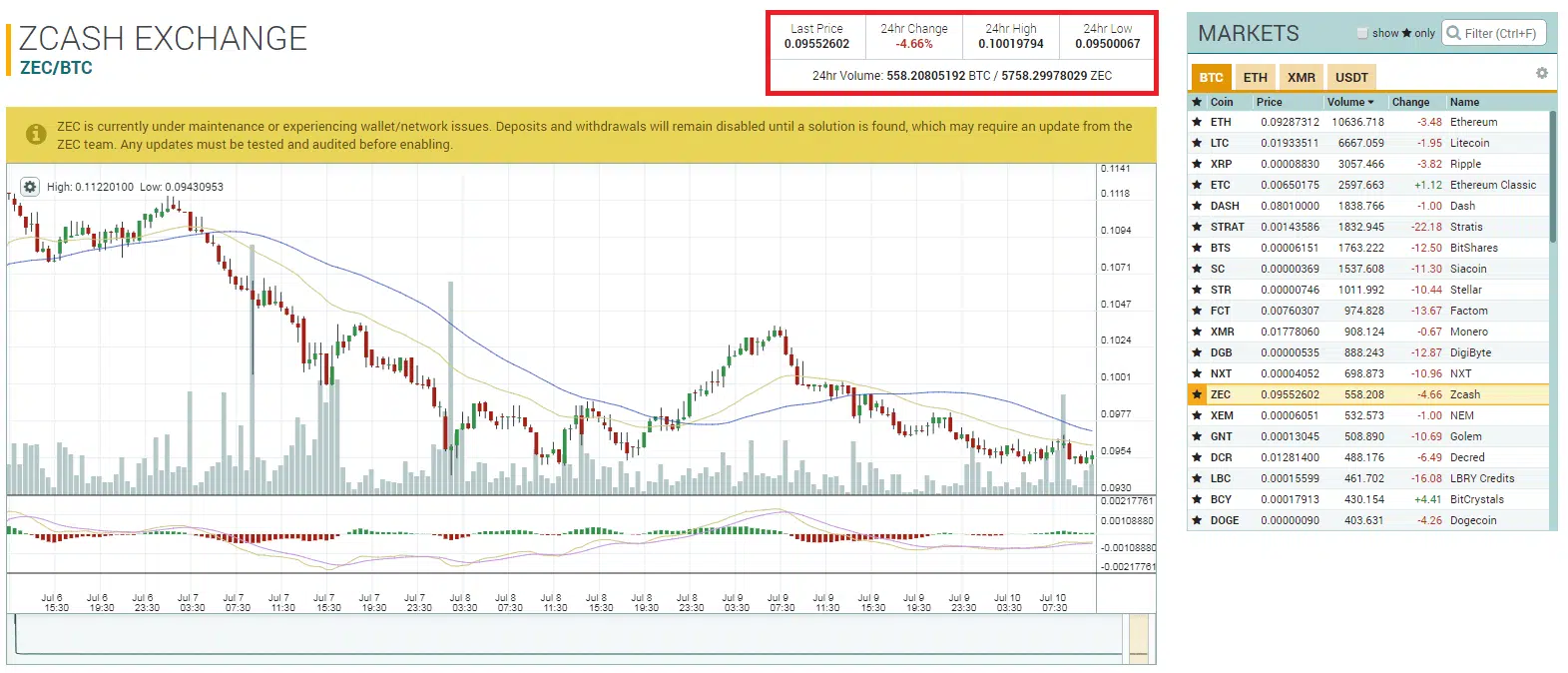Sort markets by Volume column dropdown arrow
Screen dimensions: 1568x673
(x=1370, y=102)
